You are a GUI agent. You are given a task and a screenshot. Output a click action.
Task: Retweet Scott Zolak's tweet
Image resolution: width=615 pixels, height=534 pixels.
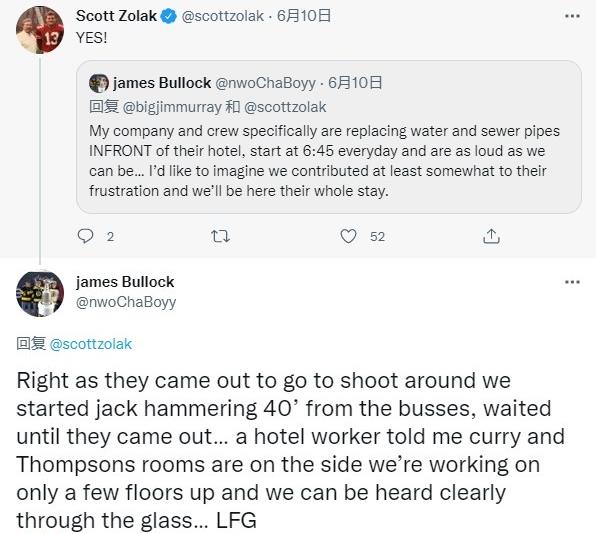pos(222,237)
